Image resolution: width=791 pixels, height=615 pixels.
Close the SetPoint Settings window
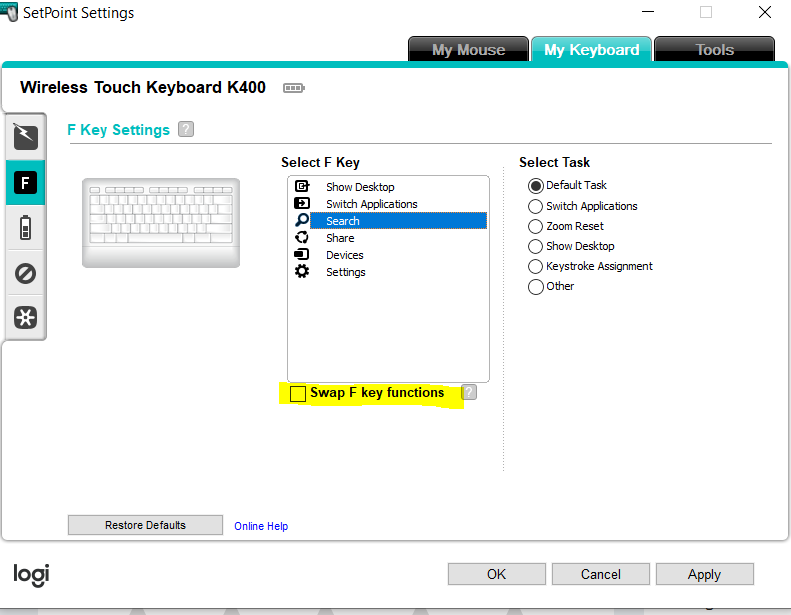[x=765, y=12]
